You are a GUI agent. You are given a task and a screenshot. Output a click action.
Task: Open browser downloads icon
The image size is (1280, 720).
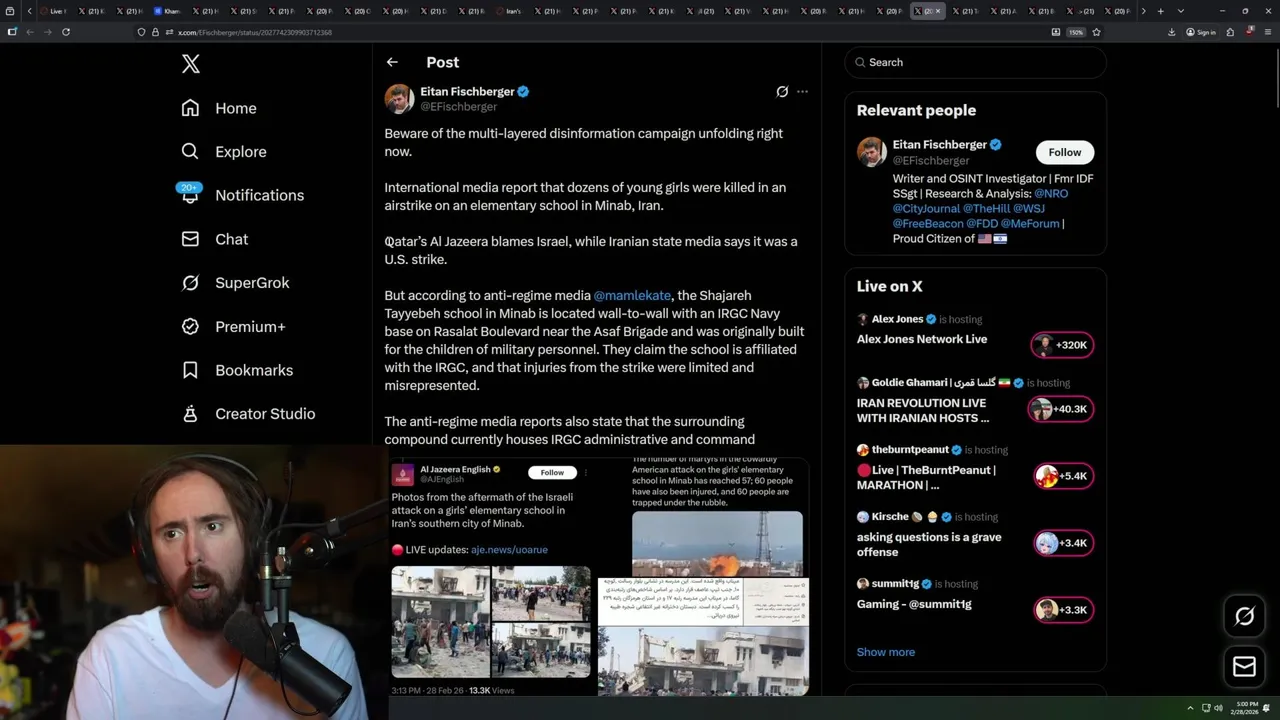(1172, 32)
